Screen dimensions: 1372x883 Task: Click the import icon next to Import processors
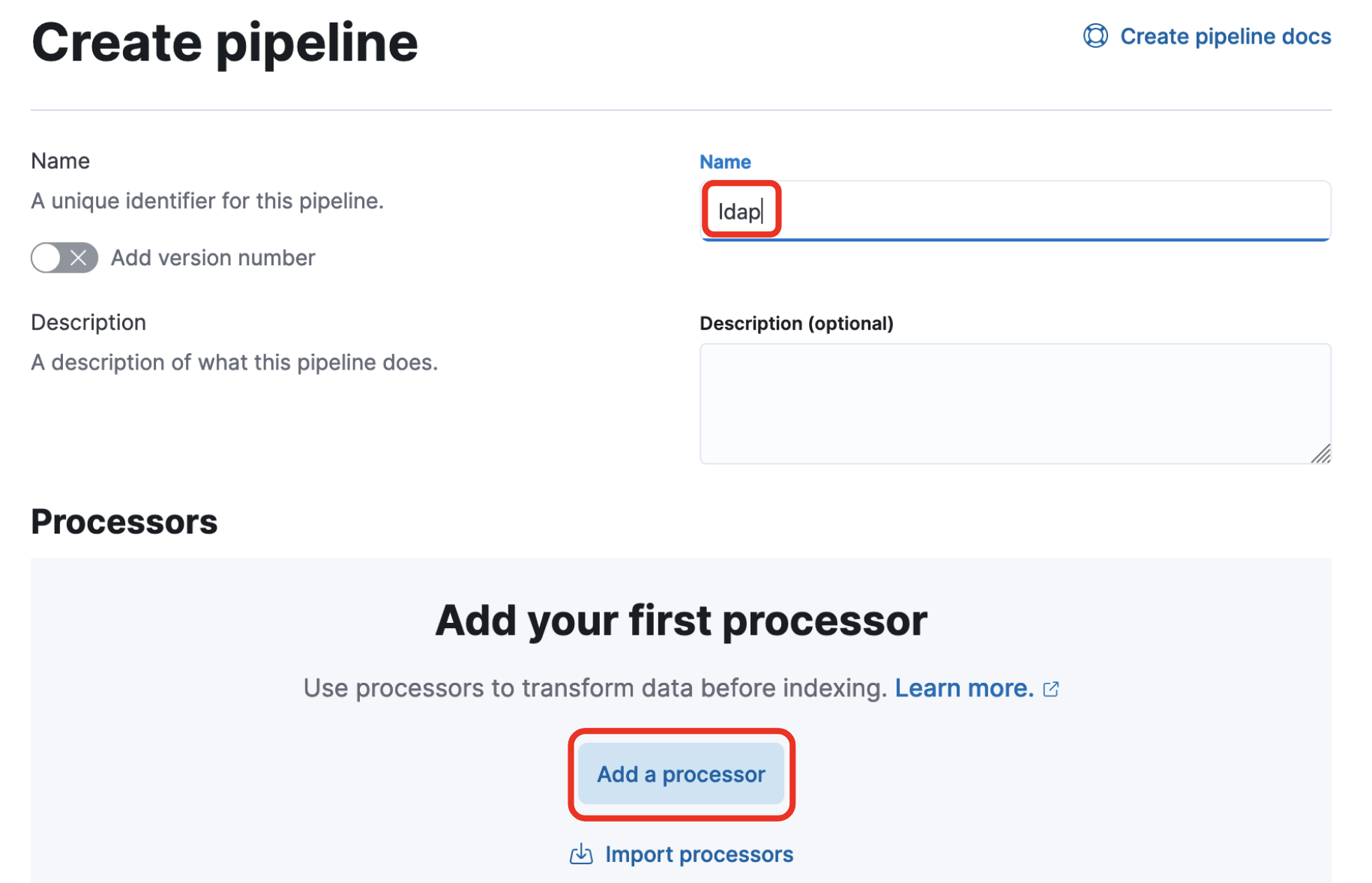581,854
